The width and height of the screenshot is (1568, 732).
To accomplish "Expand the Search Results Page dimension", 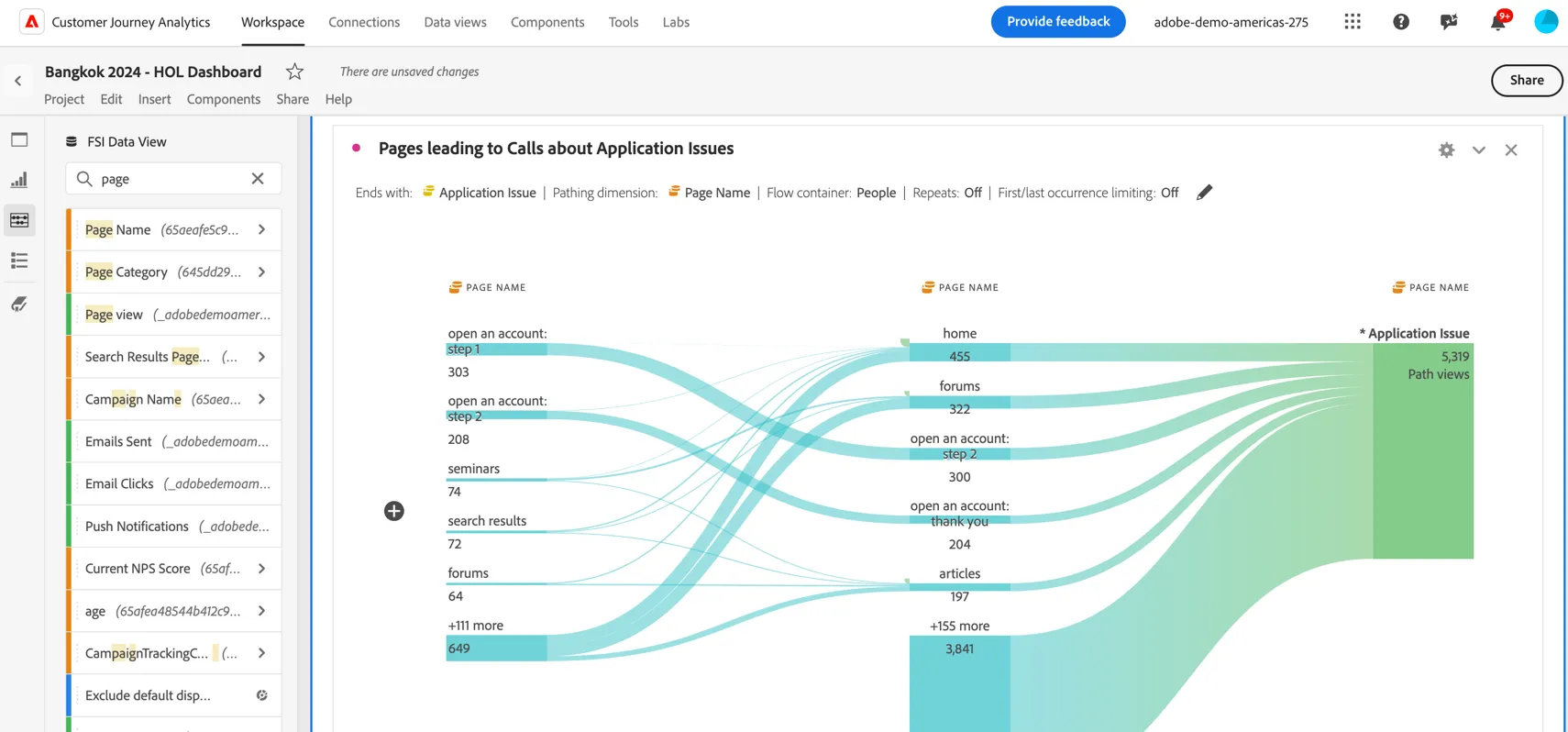I will tap(261, 357).
